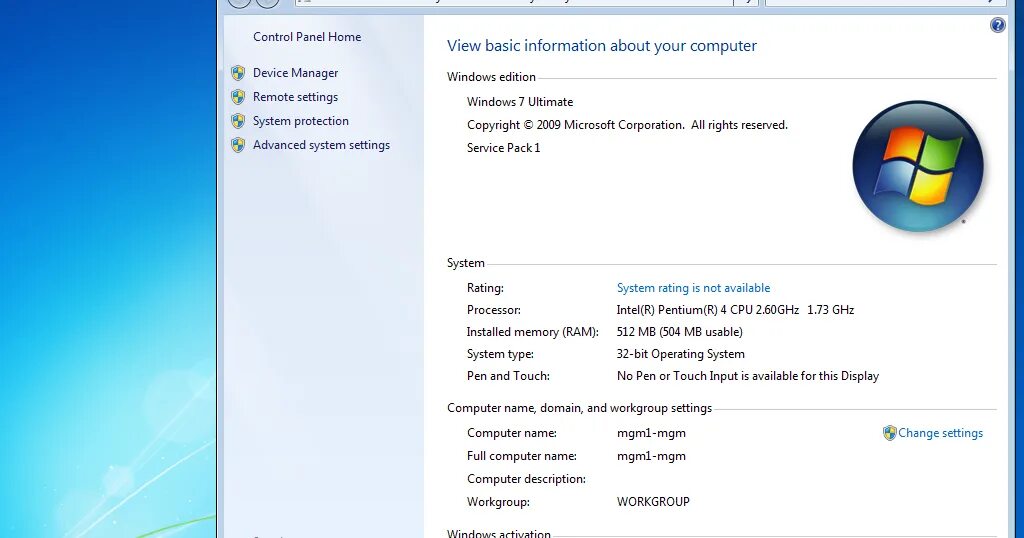Click the Computer name, domain, and workgroup settings heading
Image resolution: width=1024 pixels, height=538 pixels.
point(579,408)
